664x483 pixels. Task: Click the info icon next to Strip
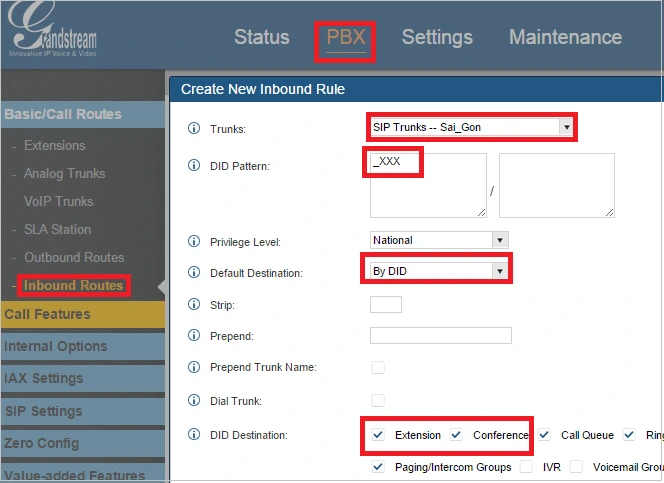(194, 305)
